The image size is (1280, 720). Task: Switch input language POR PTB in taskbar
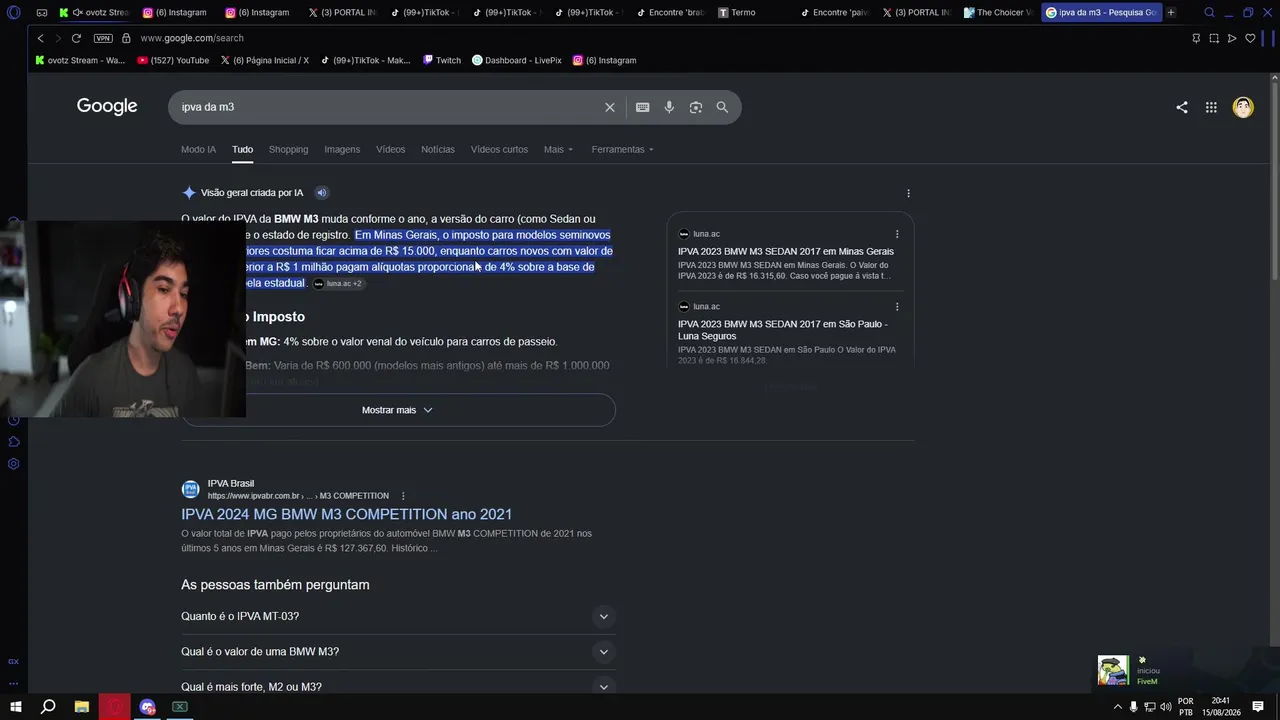click(1186, 707)
